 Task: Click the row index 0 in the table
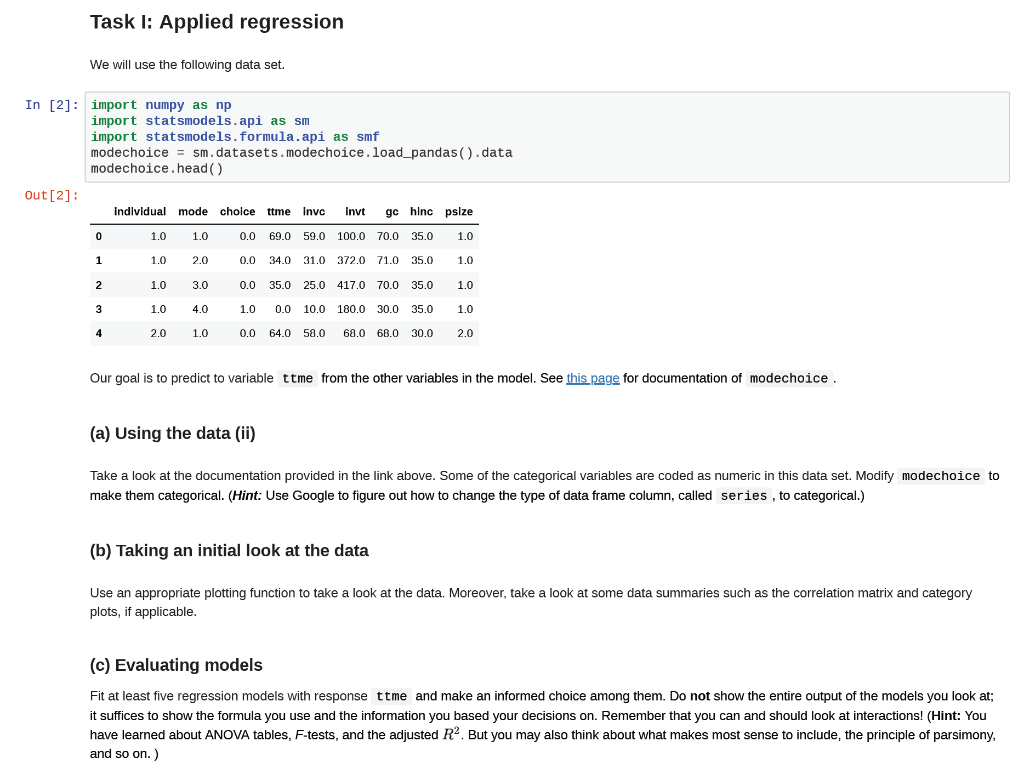tap(99, 236)
